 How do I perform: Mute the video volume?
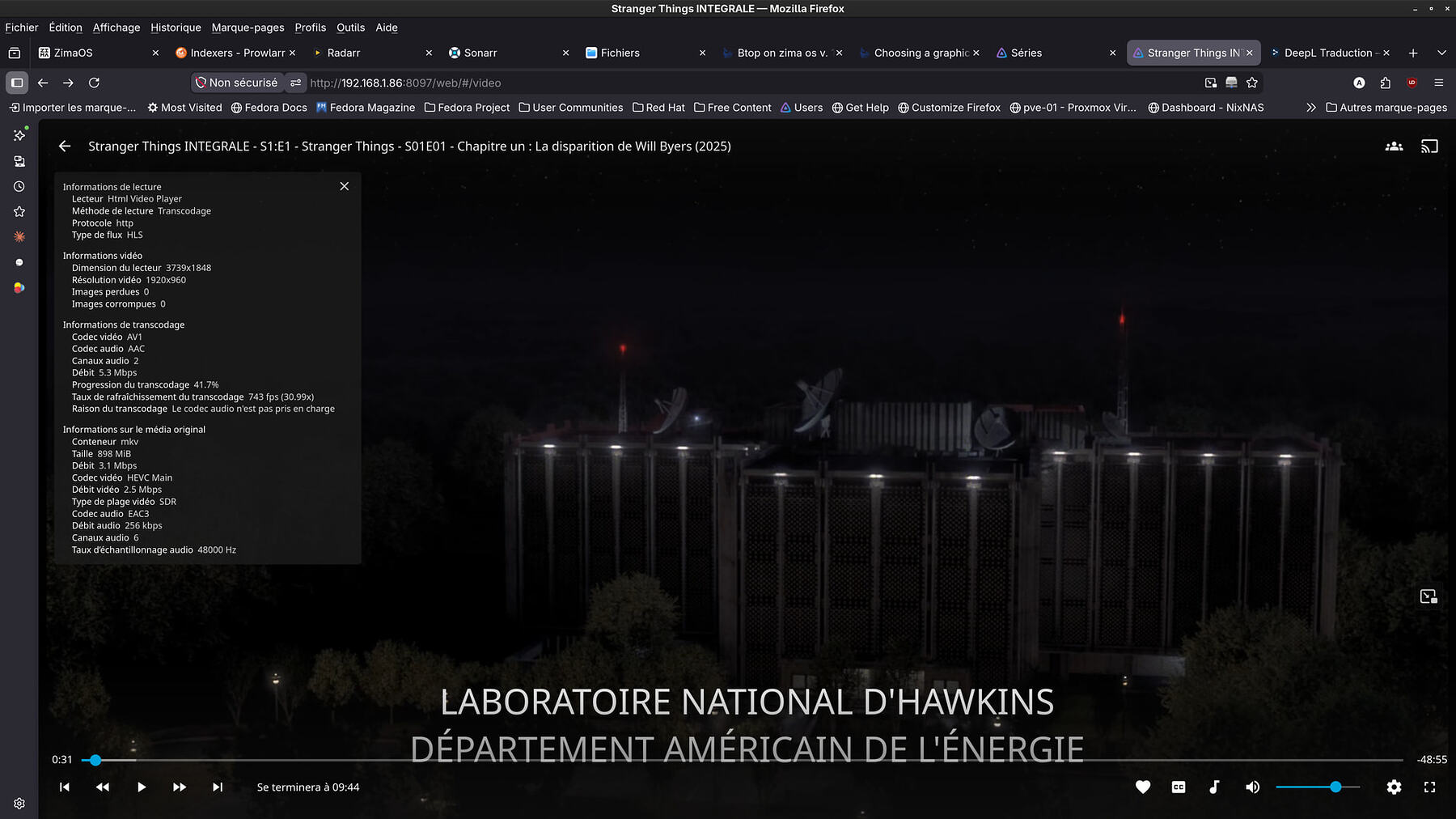[1252, 787]
